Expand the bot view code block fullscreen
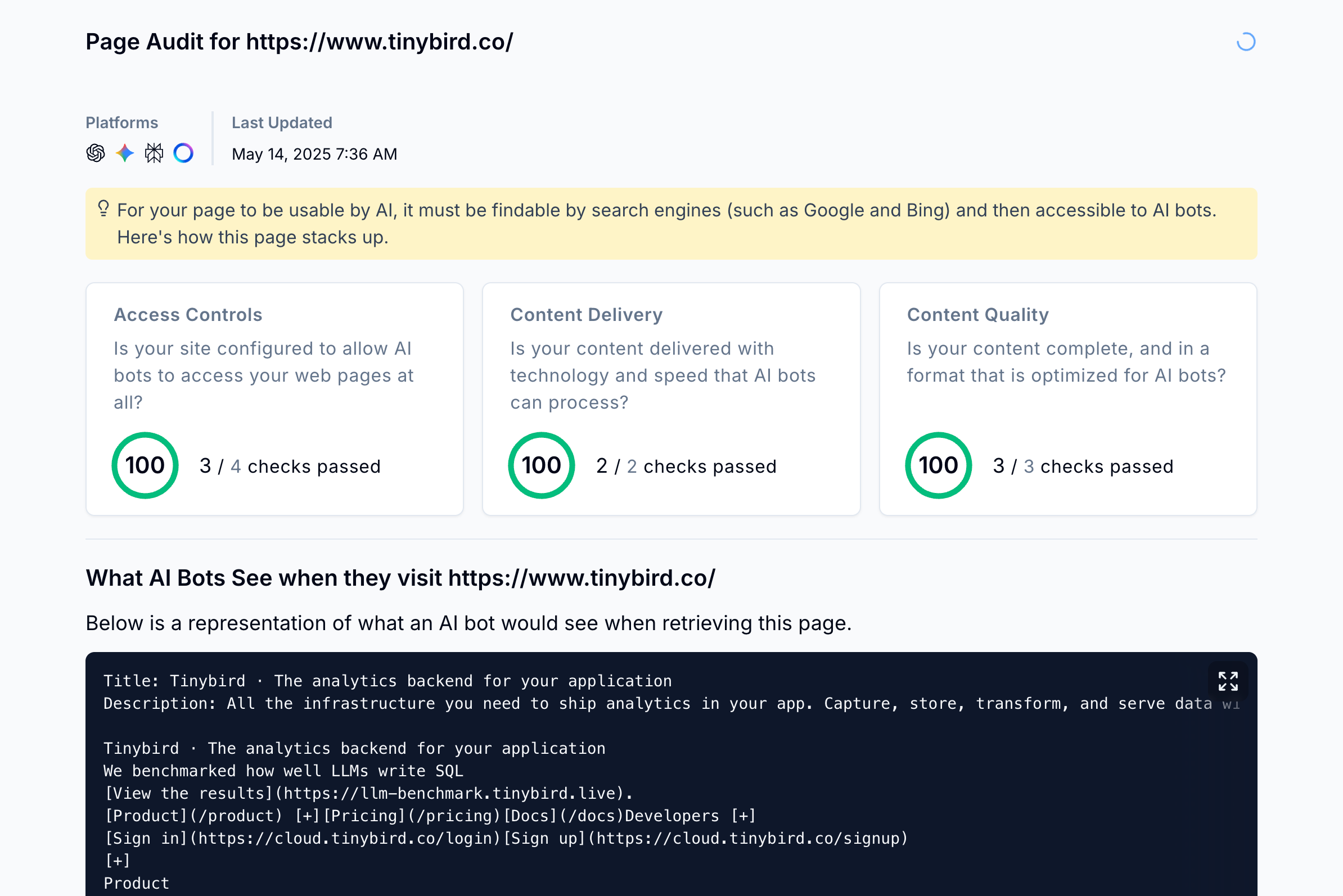This screenshot has width=1343, height=896. pos(1228,681)
